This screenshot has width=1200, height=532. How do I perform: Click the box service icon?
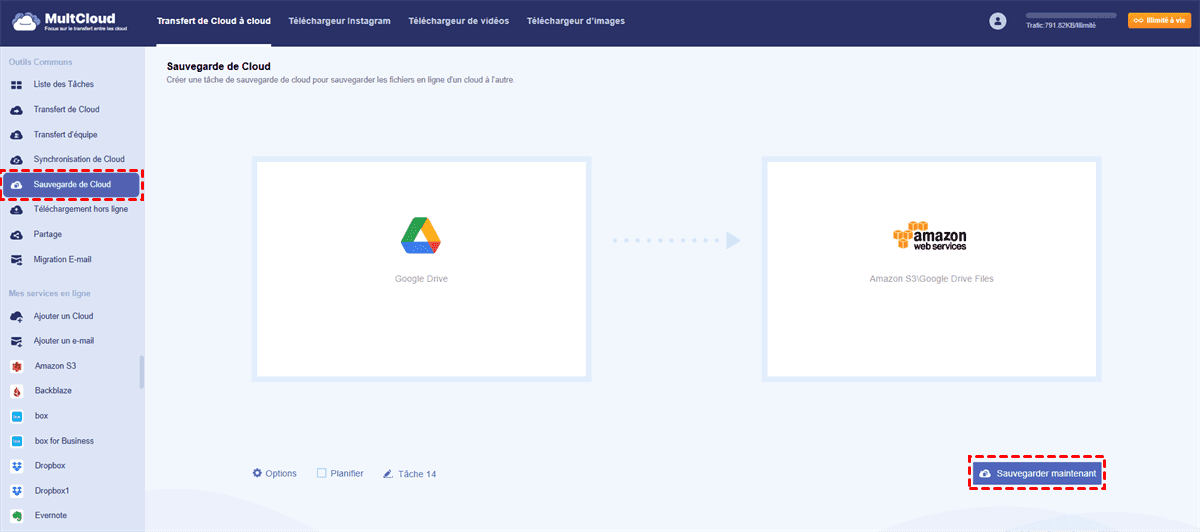(16, 416)
